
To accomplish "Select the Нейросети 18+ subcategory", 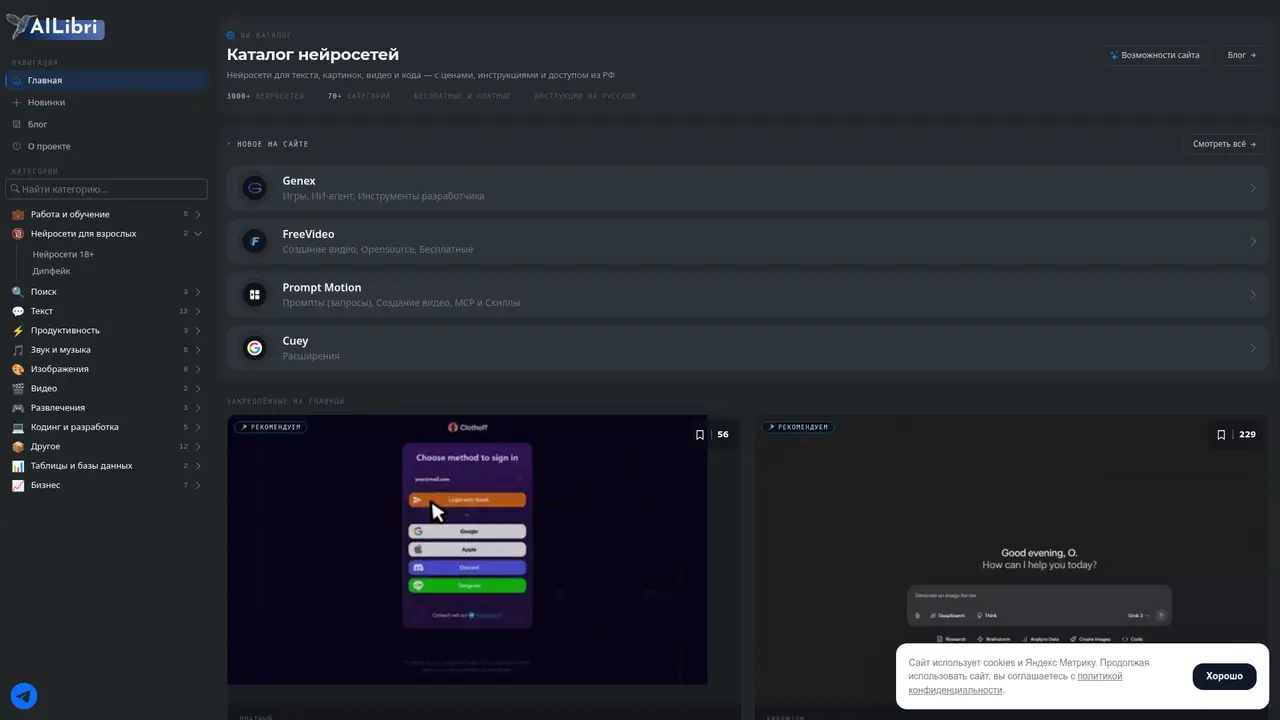I will (63, 254).
